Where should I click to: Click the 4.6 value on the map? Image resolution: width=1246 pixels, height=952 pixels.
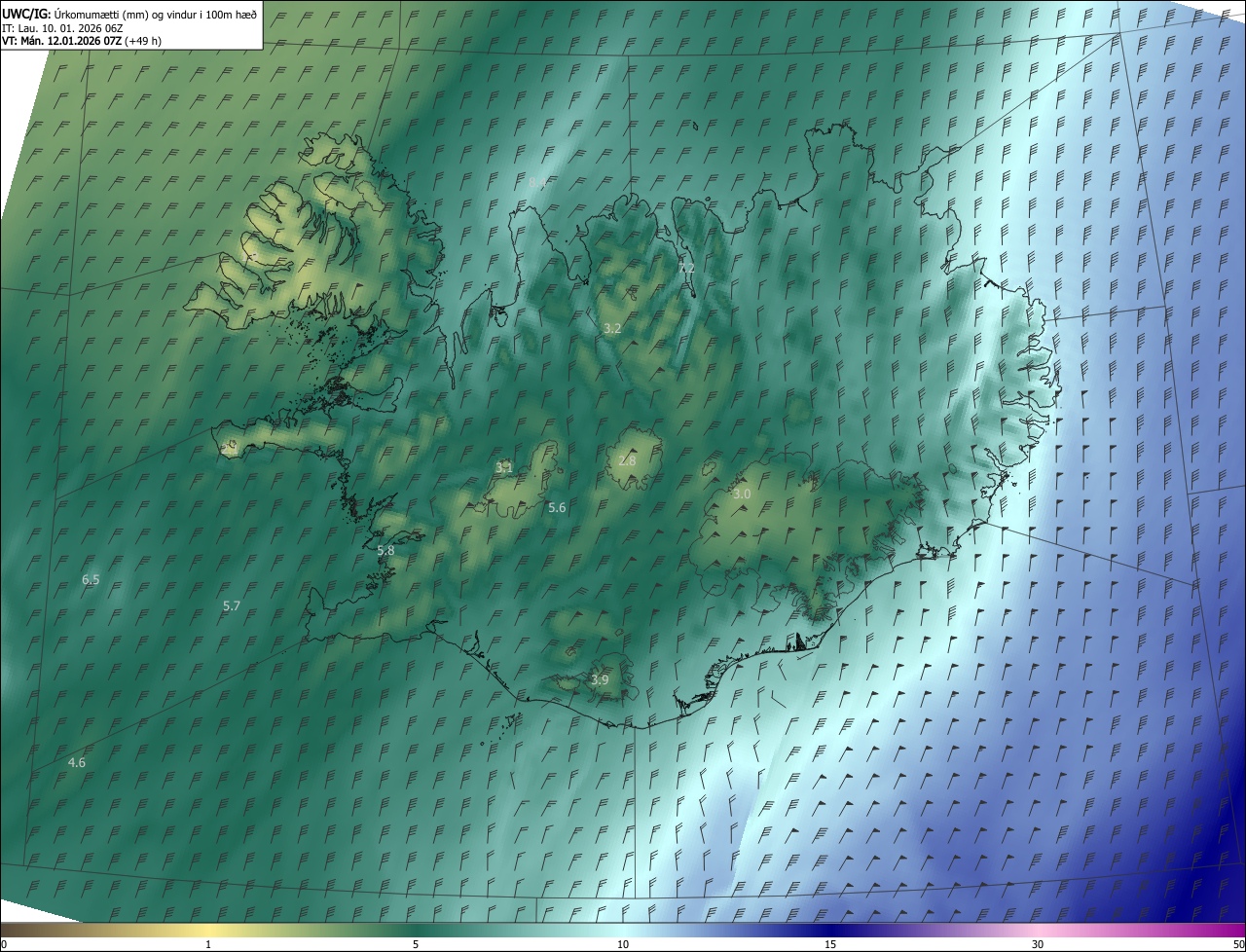(x=77, y=762)
